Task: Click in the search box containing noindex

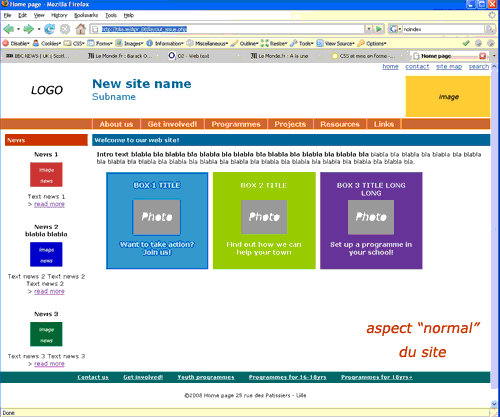Action: [443, 29]
